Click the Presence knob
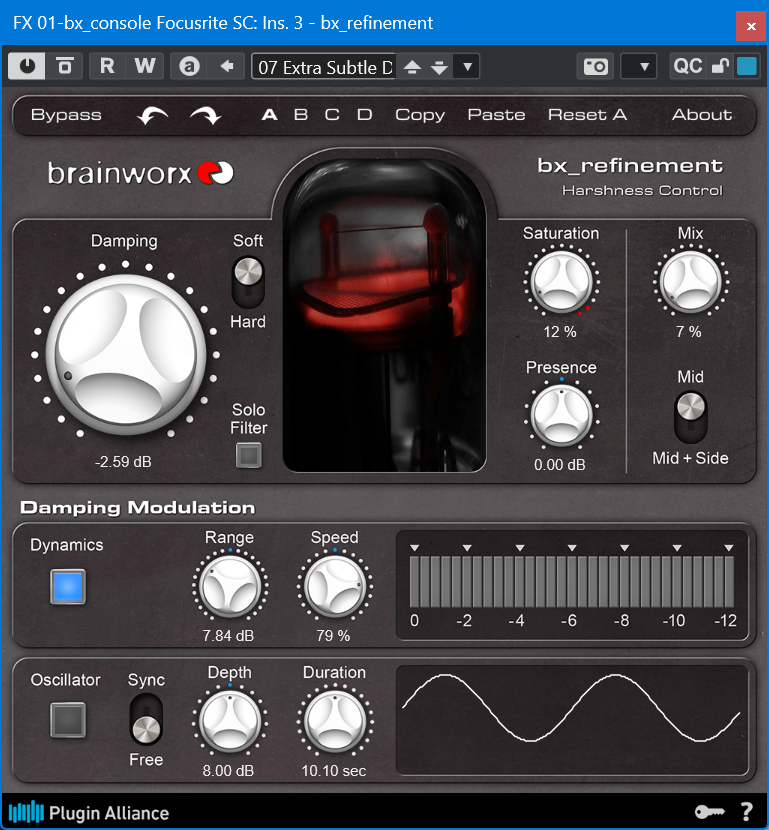This screenshot has width=769, height=830. coord(561,416)
